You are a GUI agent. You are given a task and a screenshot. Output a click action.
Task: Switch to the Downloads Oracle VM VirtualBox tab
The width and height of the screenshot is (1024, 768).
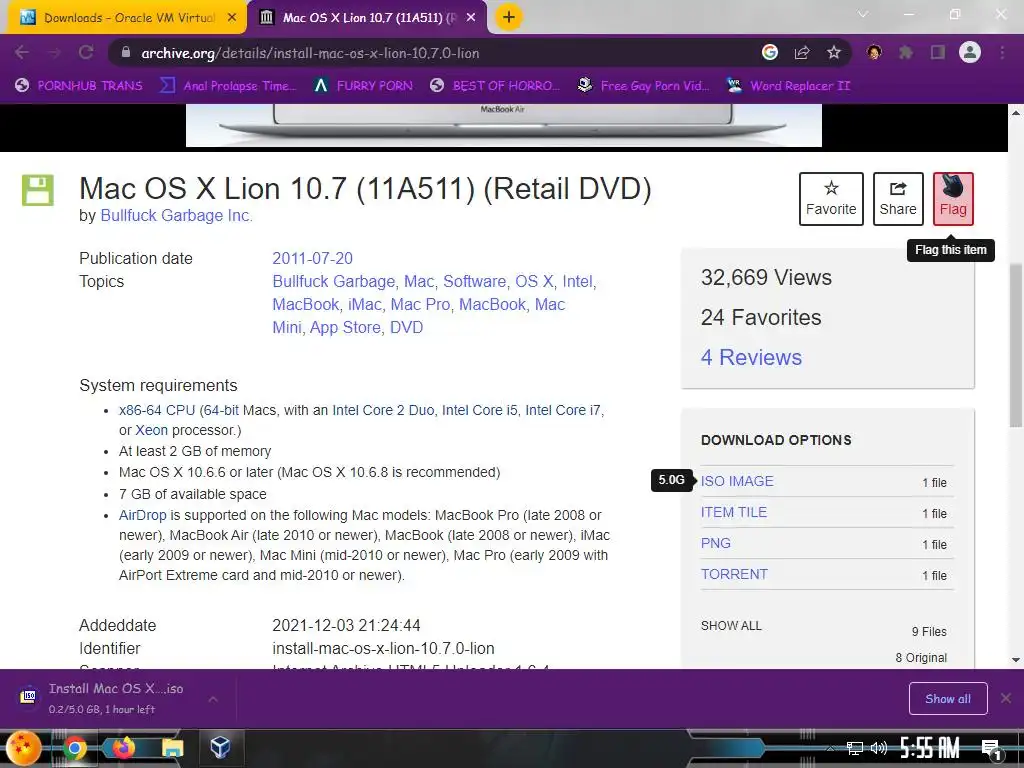point(127,18)
